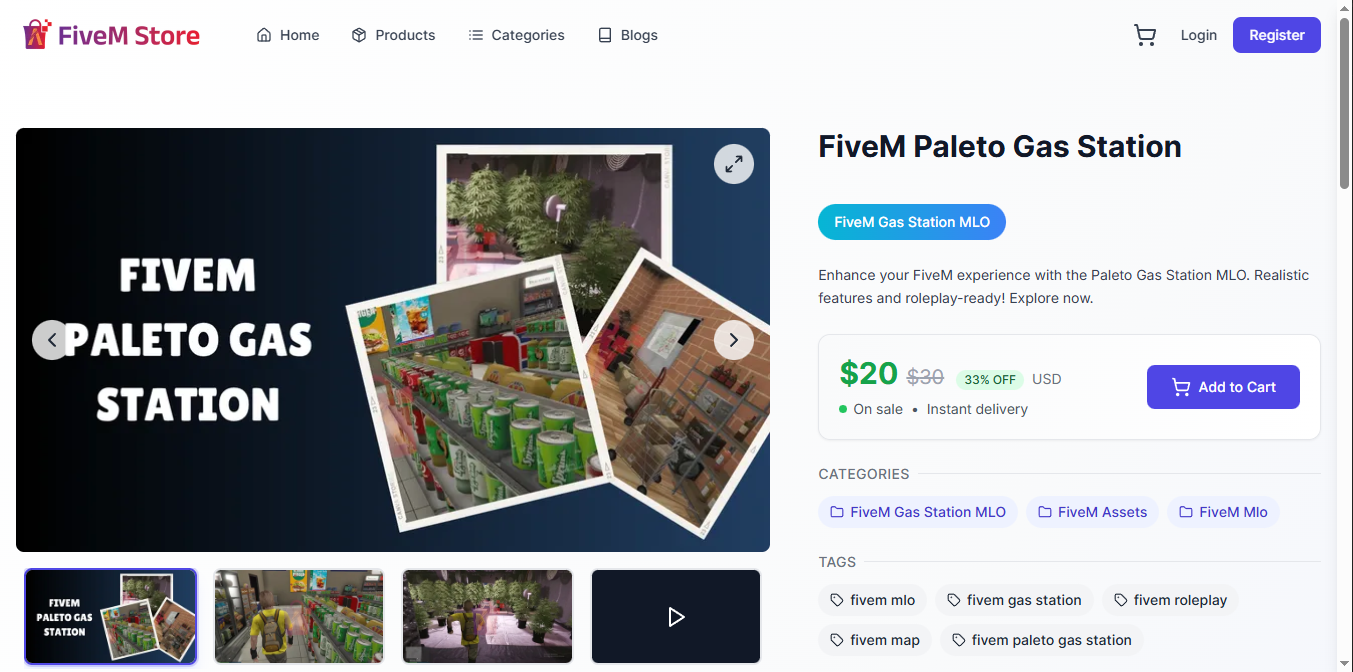Expand product image to fullscreen
This screenshot has width=1353, height=672.
click(x=734, y=164)
